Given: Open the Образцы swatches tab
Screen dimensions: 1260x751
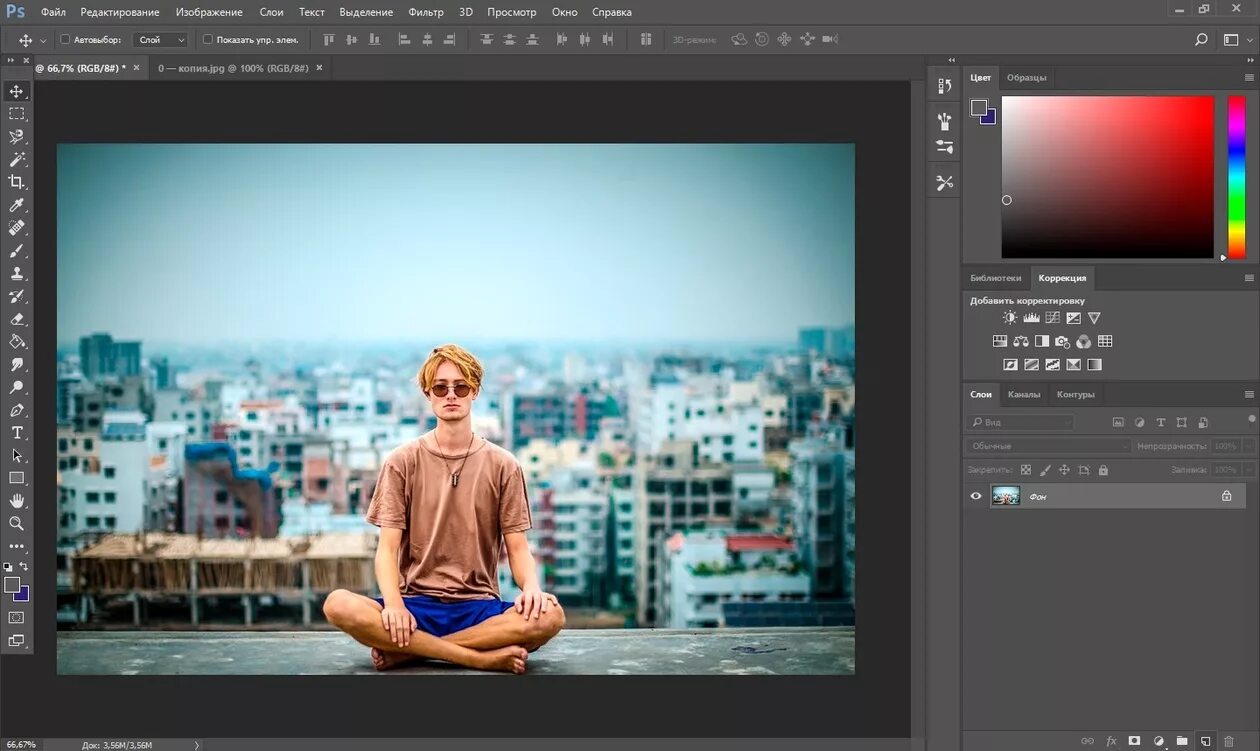Looking at the screenshot, I should coord(1026,78).
